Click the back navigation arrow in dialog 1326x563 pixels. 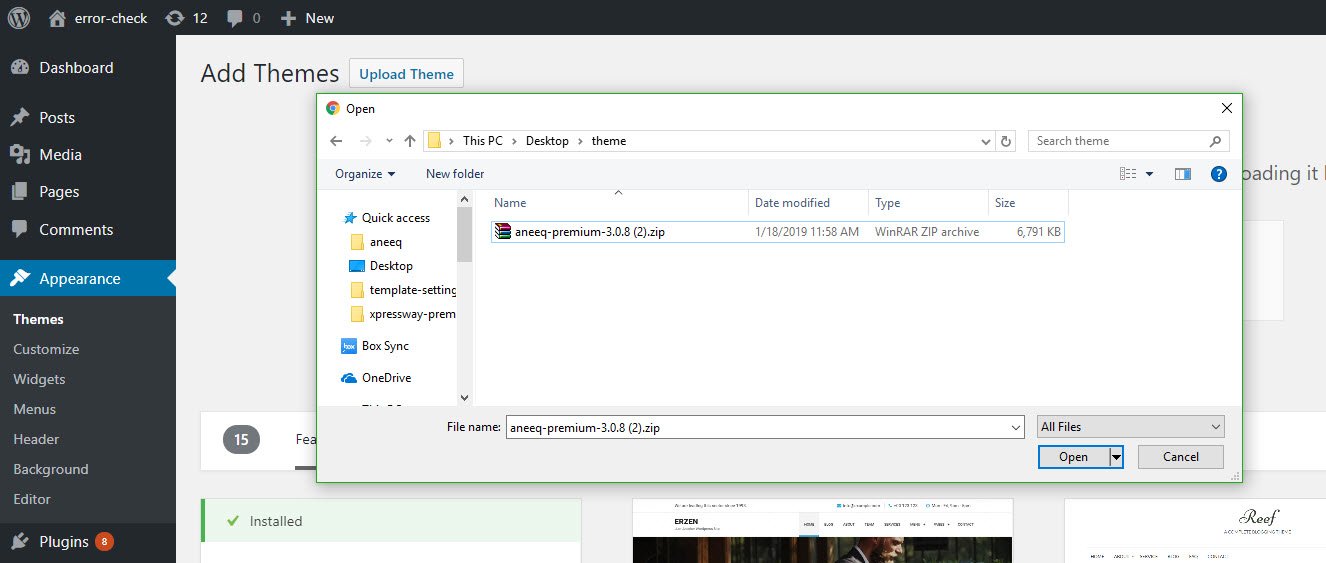point(338,141)
